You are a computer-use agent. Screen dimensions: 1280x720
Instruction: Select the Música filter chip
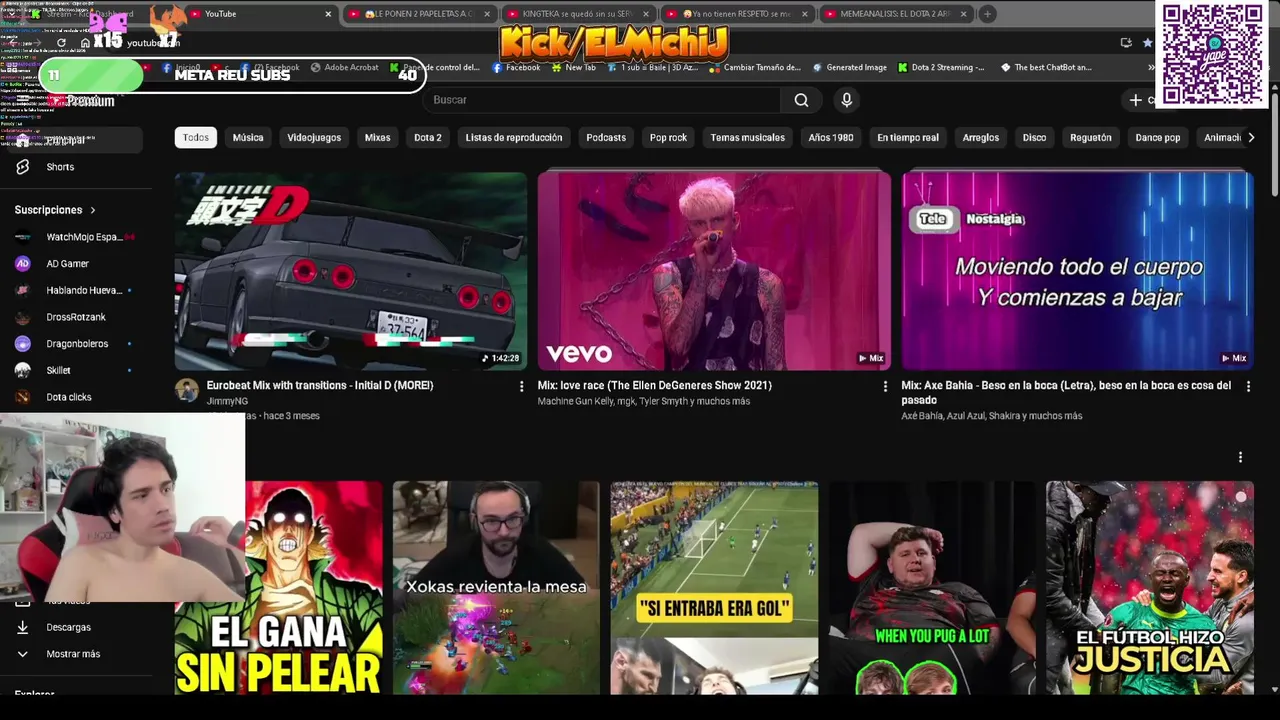click(248, 137)
